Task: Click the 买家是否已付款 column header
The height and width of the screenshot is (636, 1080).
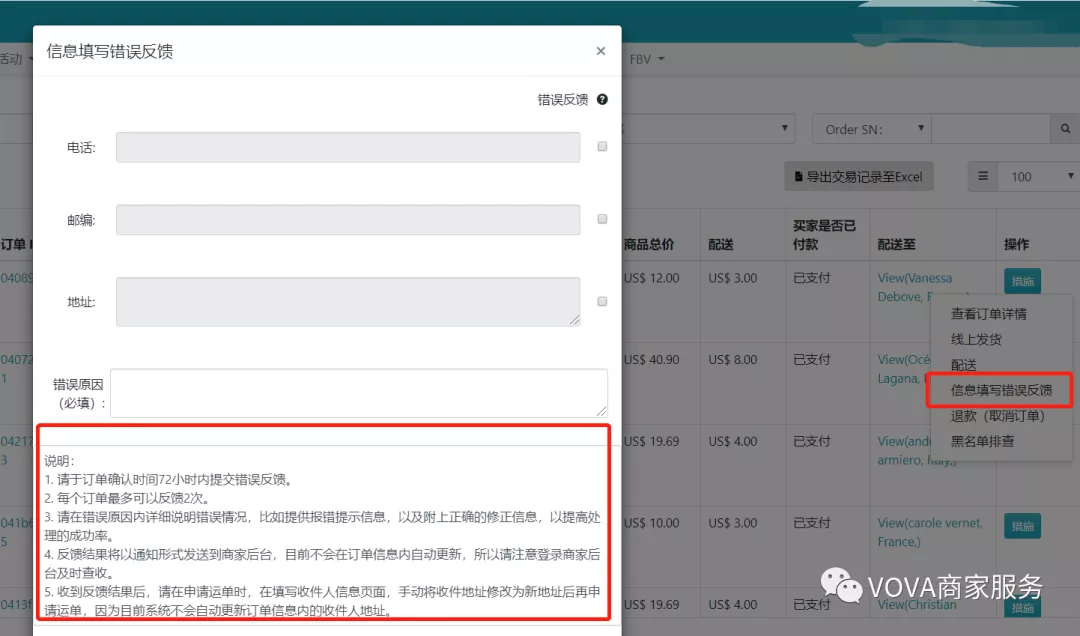Action: tap(824, 235)
